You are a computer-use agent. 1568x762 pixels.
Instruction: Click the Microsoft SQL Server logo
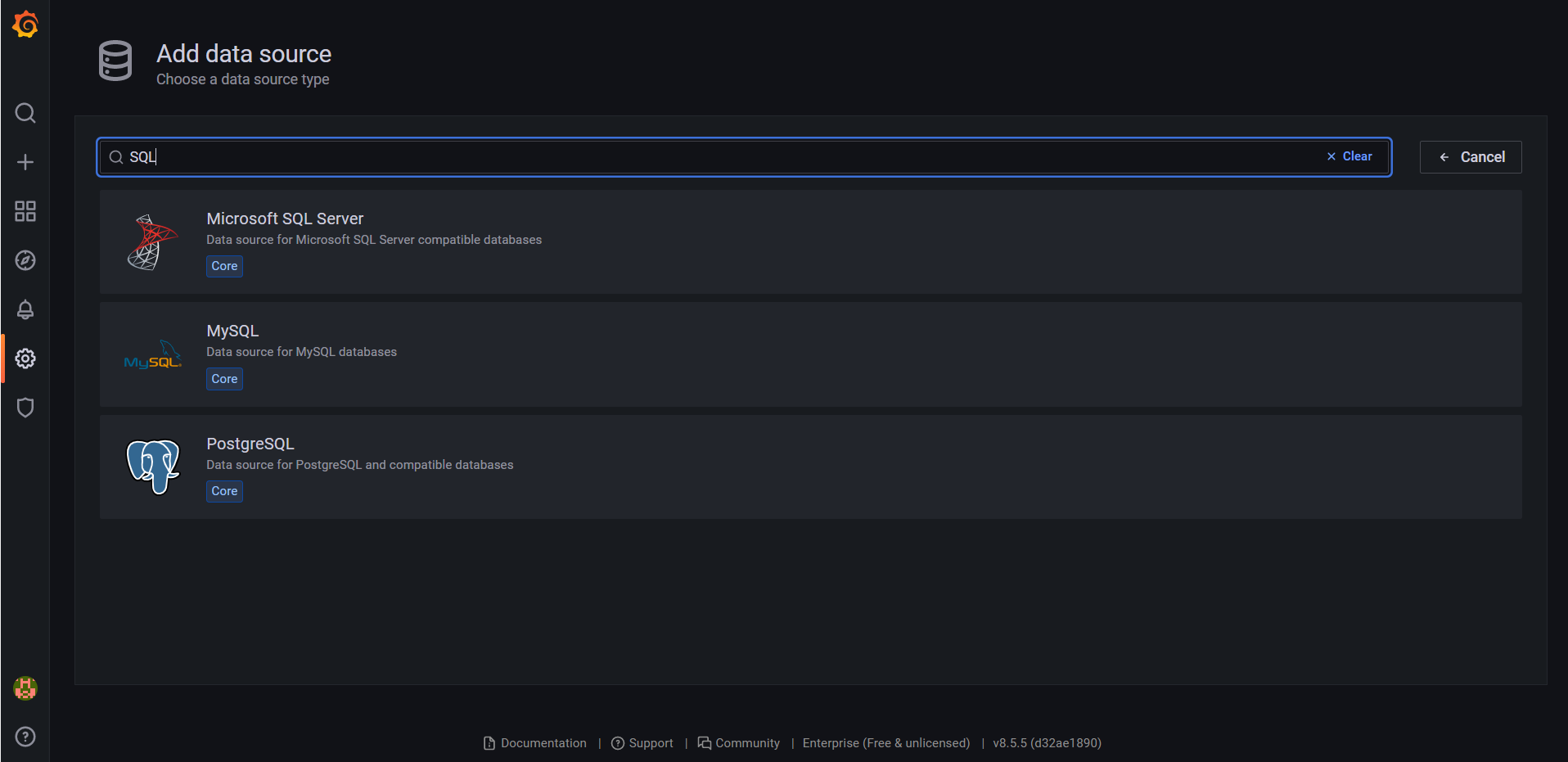click(x=152, y=242)
